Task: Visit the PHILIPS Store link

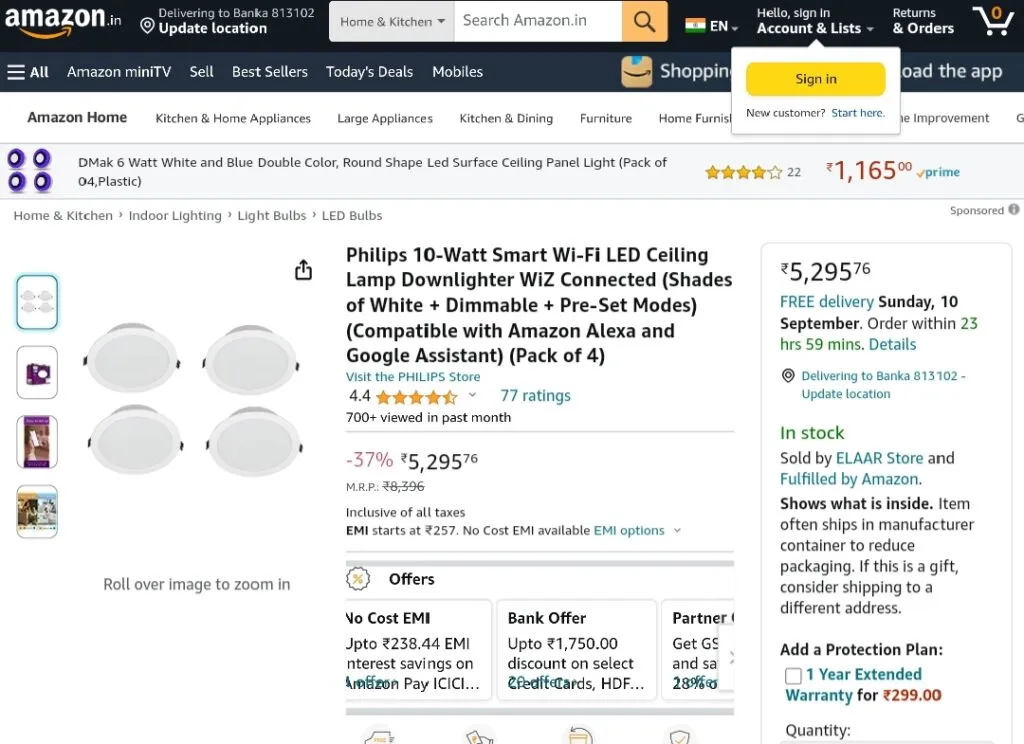Action: [413, 377]
